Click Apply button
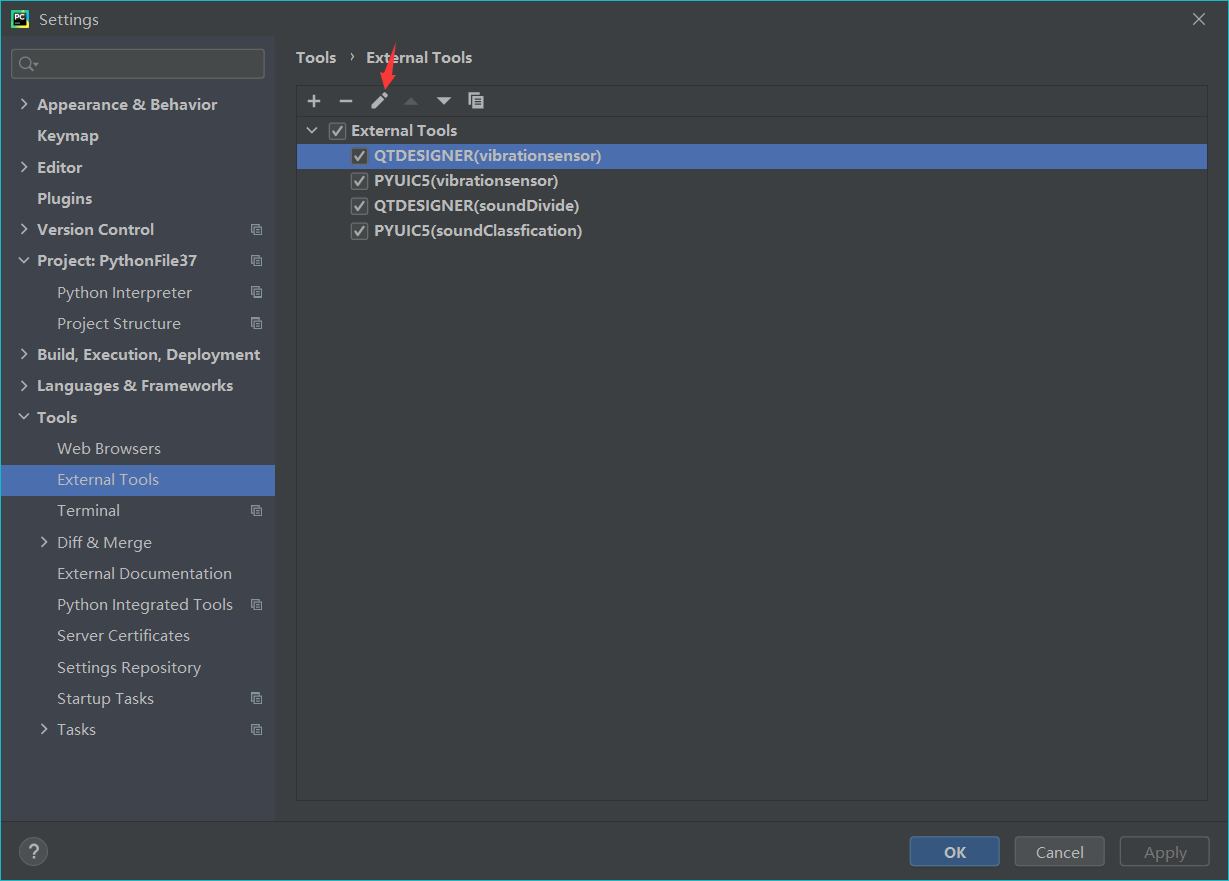This screenshot has height=881, width=1229. tap(1165, 852)
